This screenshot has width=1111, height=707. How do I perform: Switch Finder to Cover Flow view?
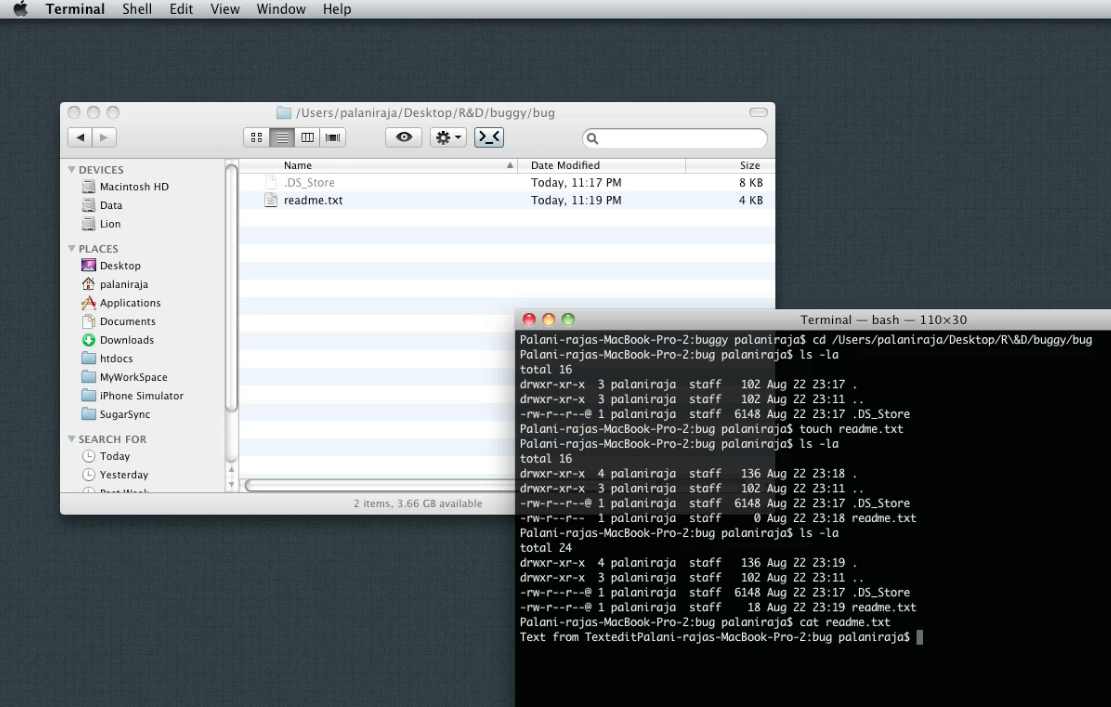333,137
